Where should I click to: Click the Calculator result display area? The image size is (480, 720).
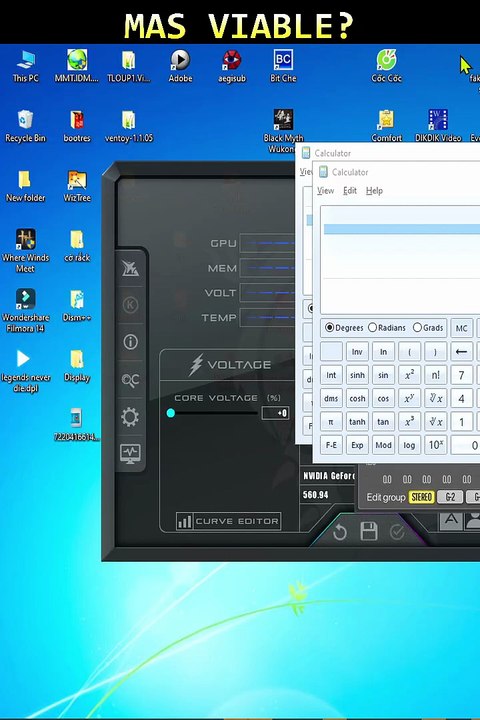click(400, 260)
